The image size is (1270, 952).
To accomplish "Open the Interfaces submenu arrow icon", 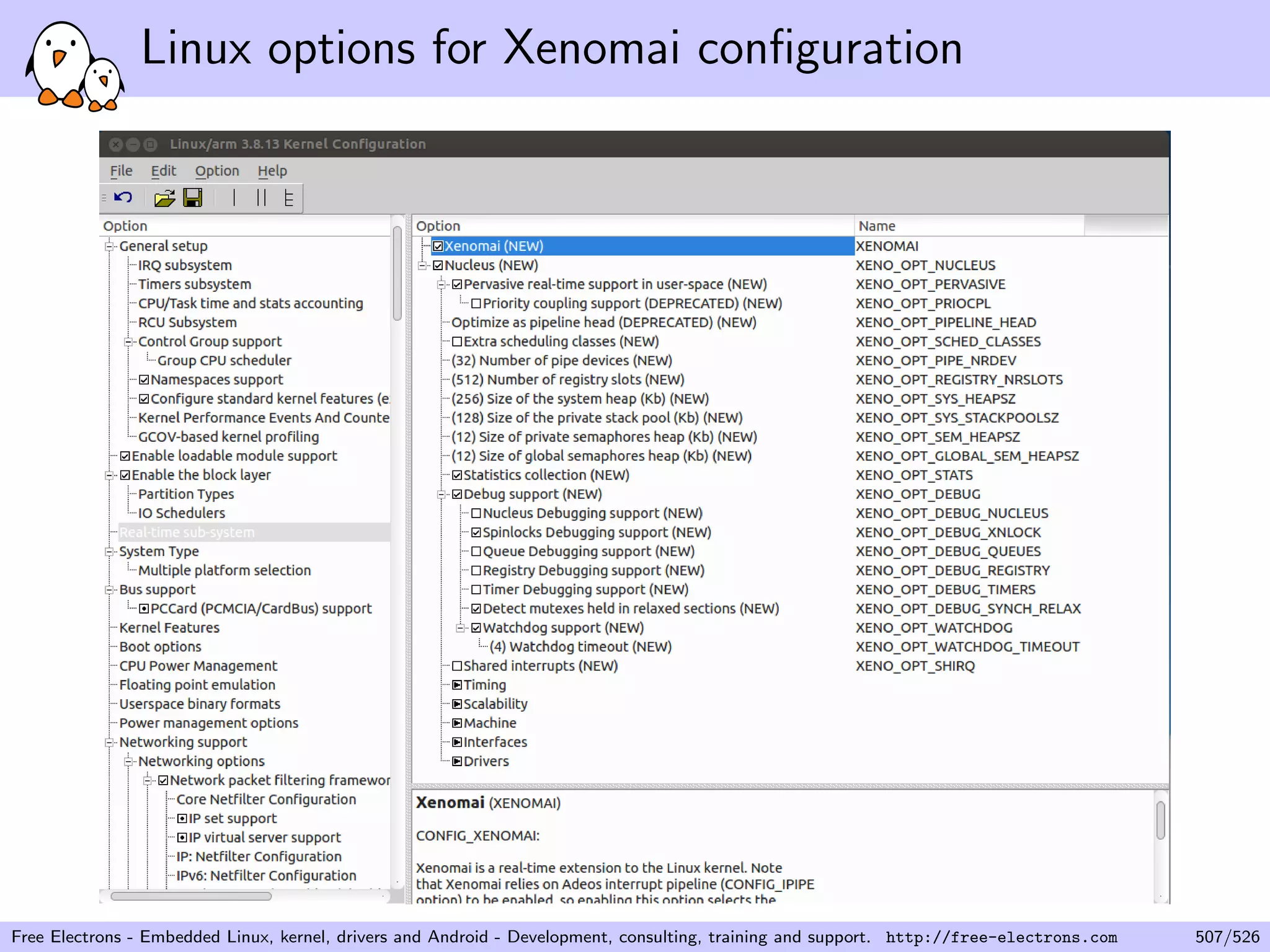I will (x=457, y=742).
